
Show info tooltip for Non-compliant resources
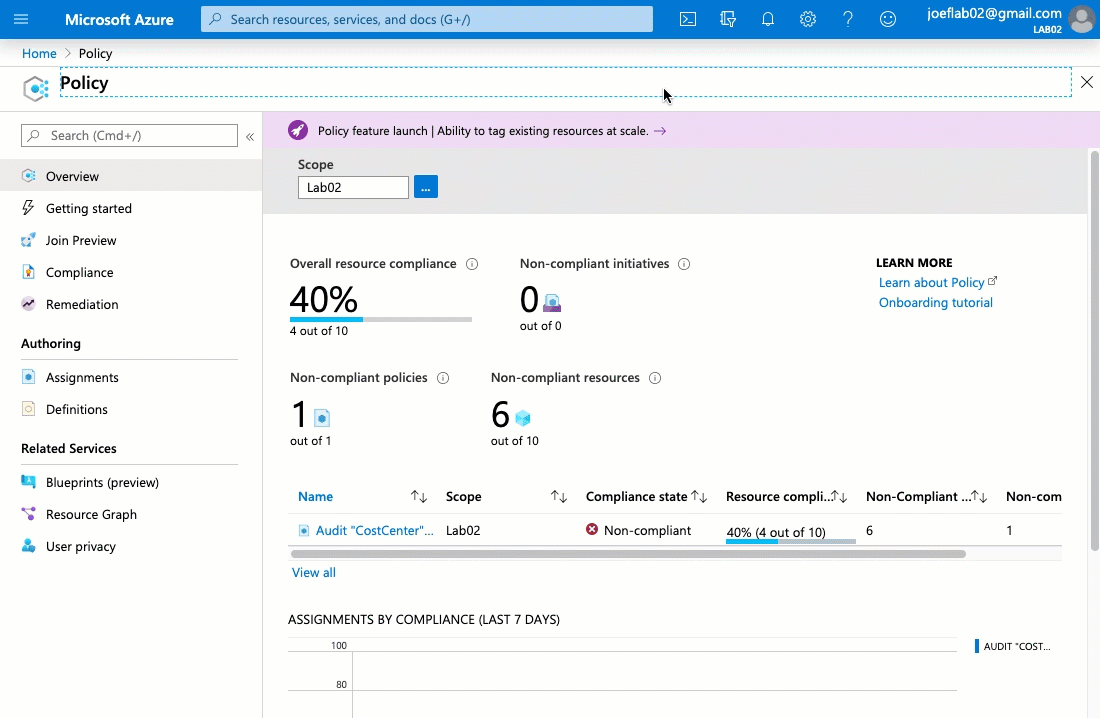point(655,378)
